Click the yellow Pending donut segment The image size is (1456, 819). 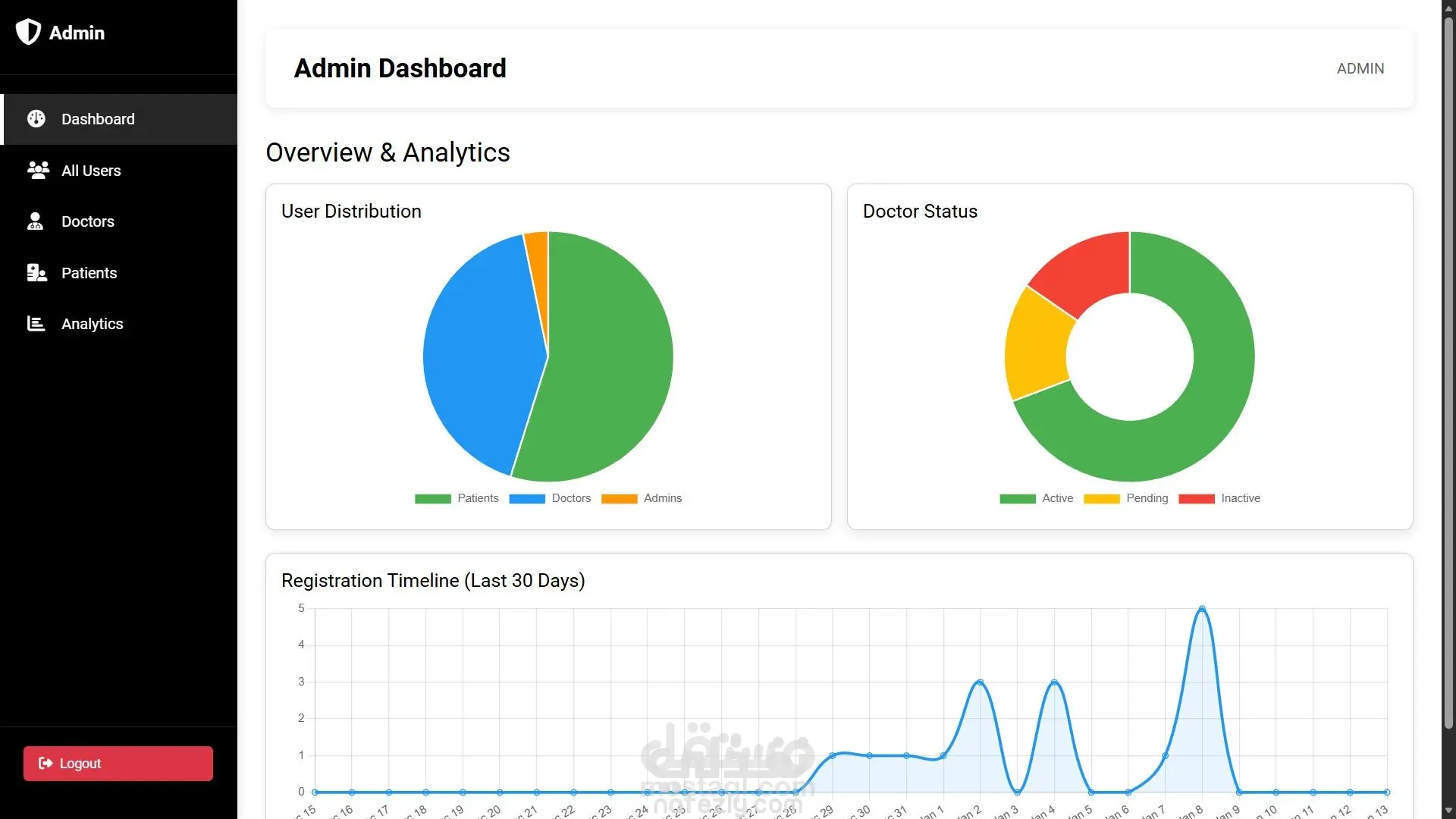click(1037, 345)
